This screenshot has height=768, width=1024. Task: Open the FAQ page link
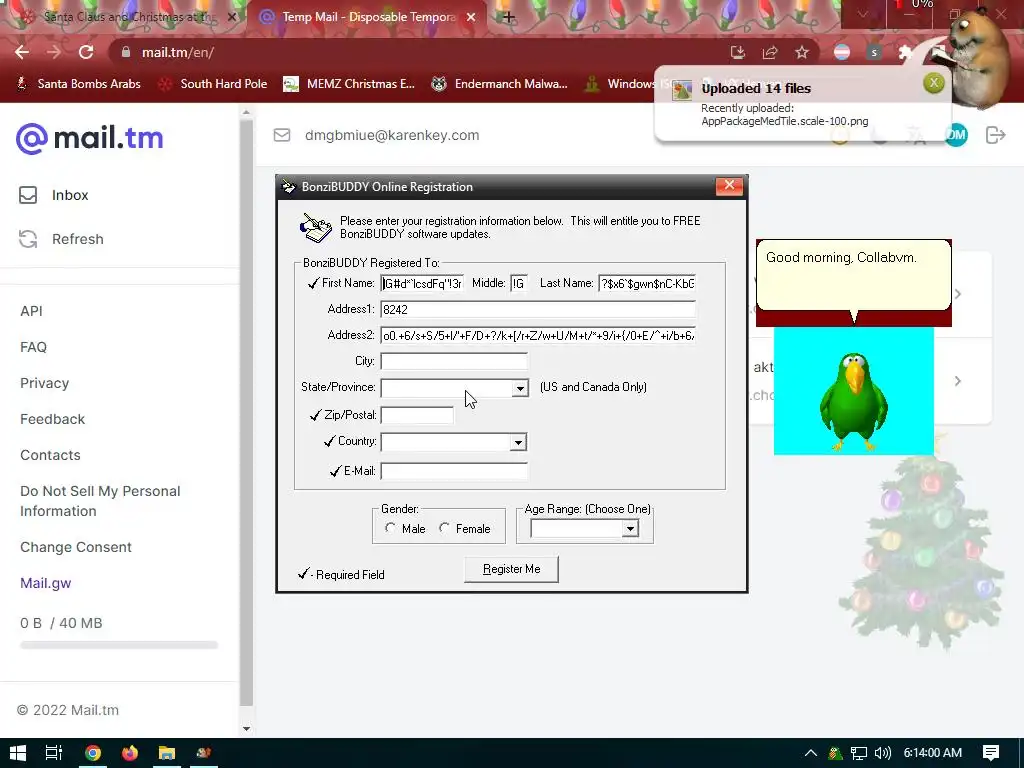(33, 347)
